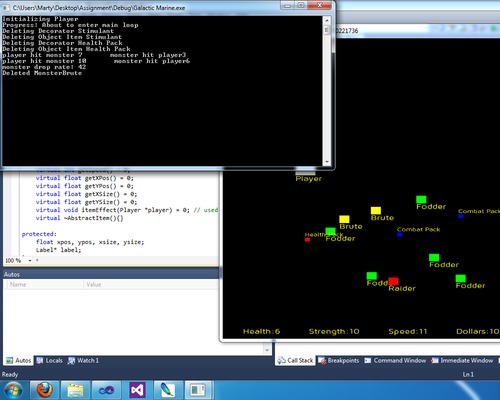Click the console scrollbar down arrow
The width and height of the screenshot is (500, 400).
click(x=327, y=162)
